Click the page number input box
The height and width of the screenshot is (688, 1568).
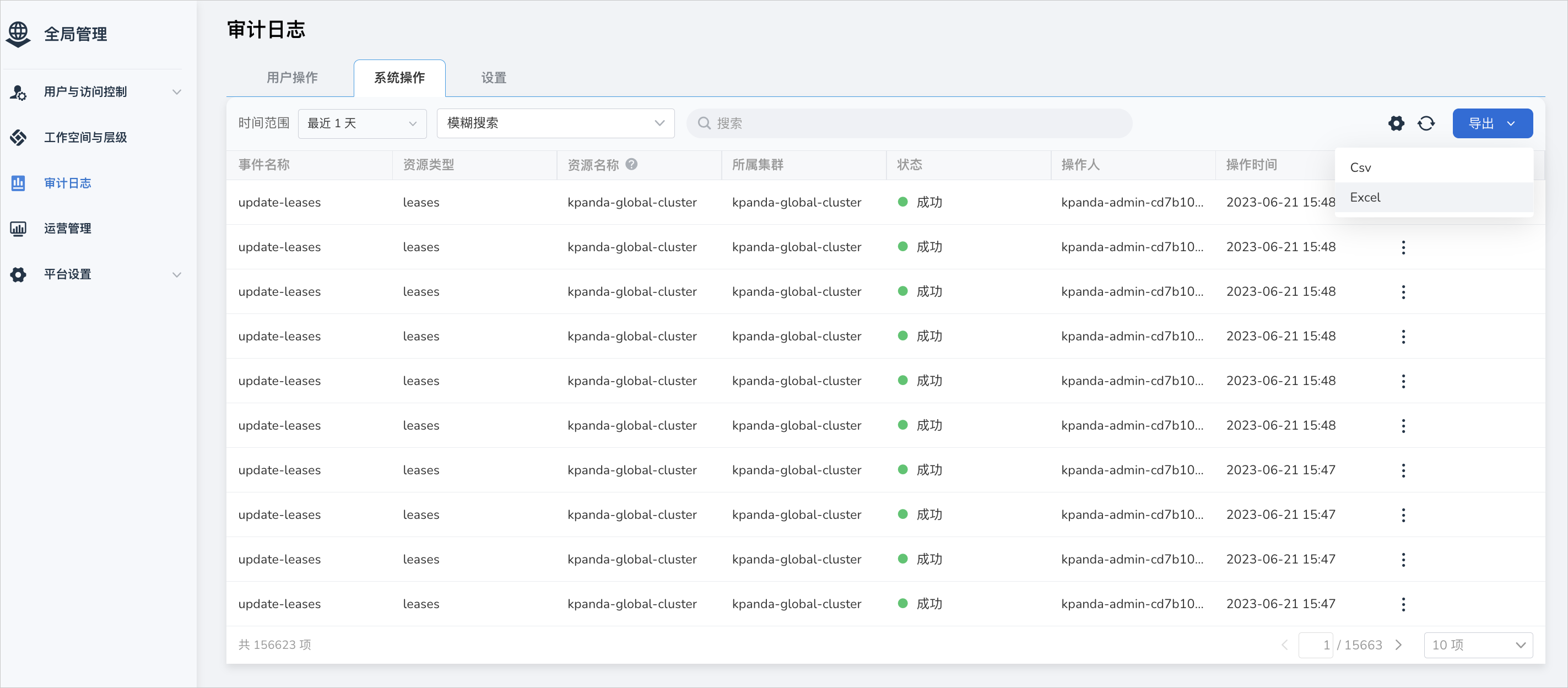tap(1316, 645)
